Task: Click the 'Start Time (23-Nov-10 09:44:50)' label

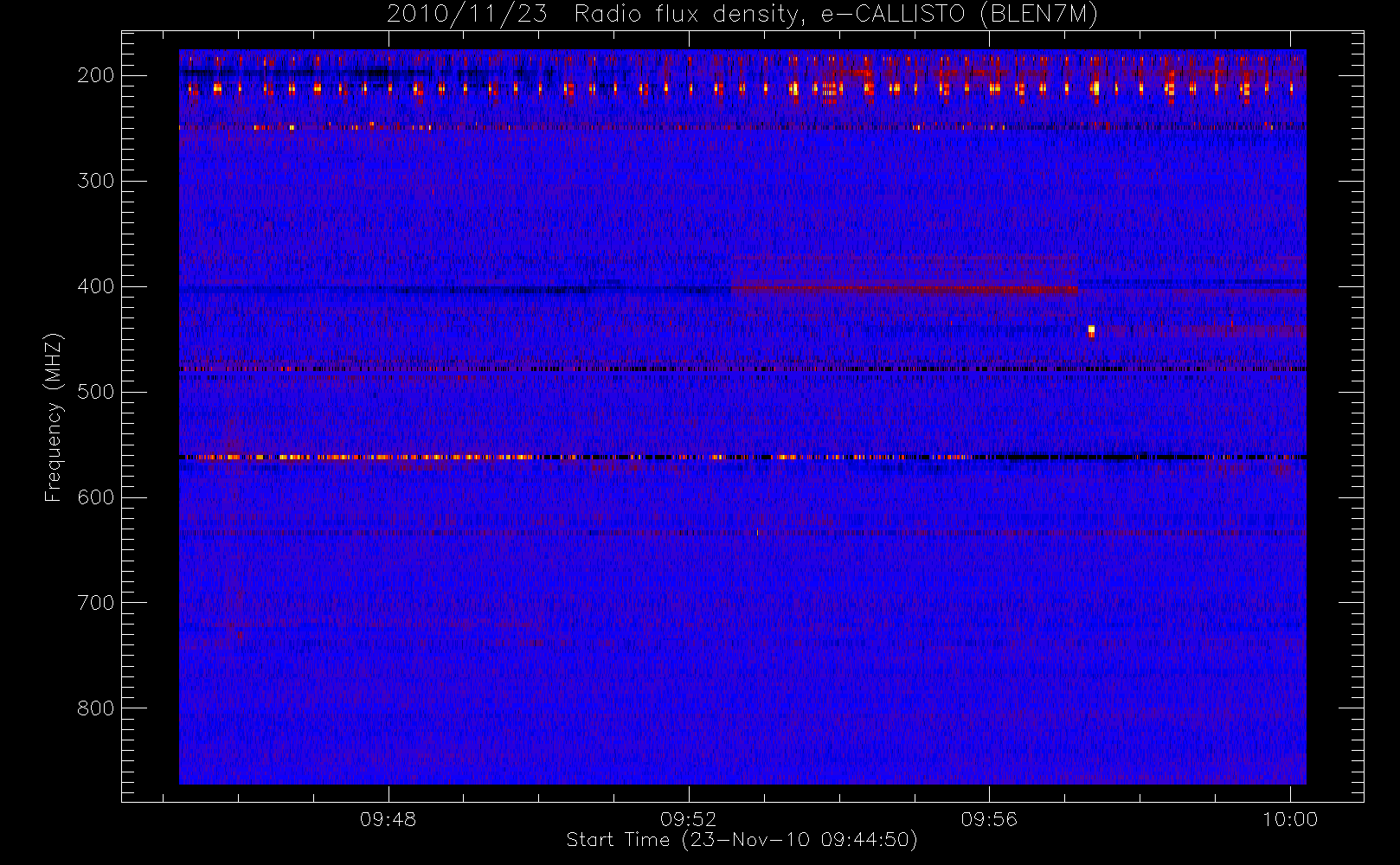Action: tap(742, 840)
